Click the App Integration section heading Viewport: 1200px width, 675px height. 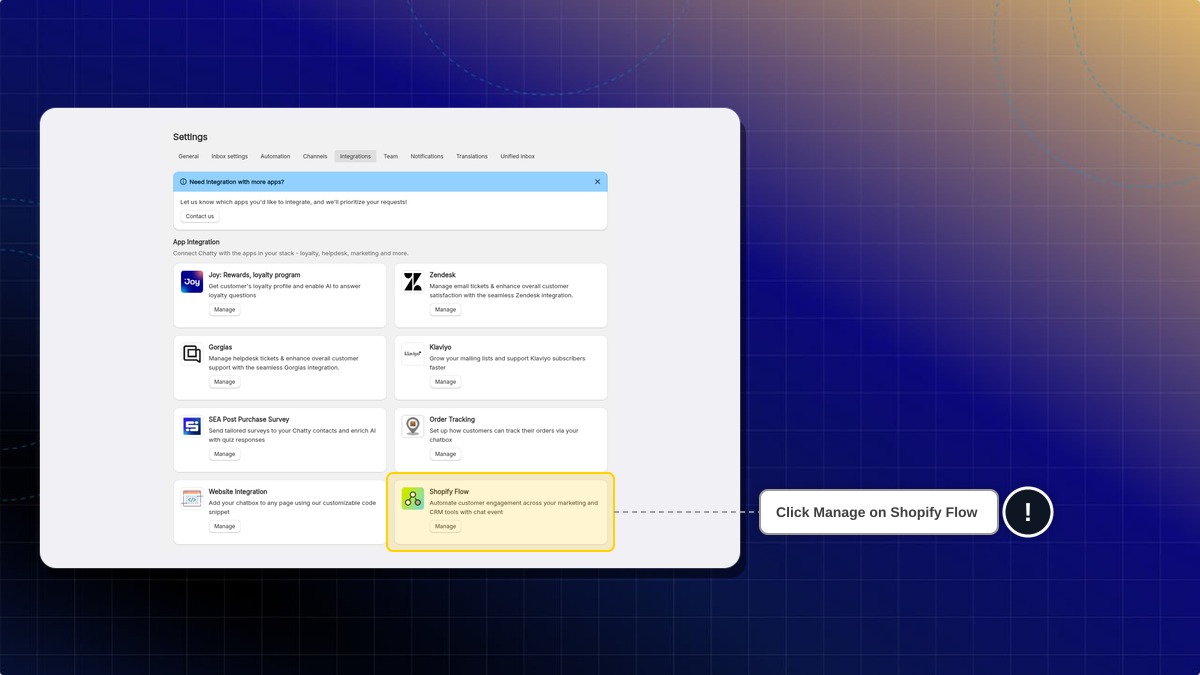196,242
